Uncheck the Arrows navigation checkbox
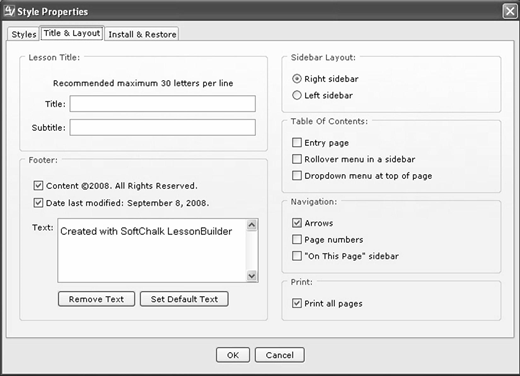520x376 pixels. [297, 223]
